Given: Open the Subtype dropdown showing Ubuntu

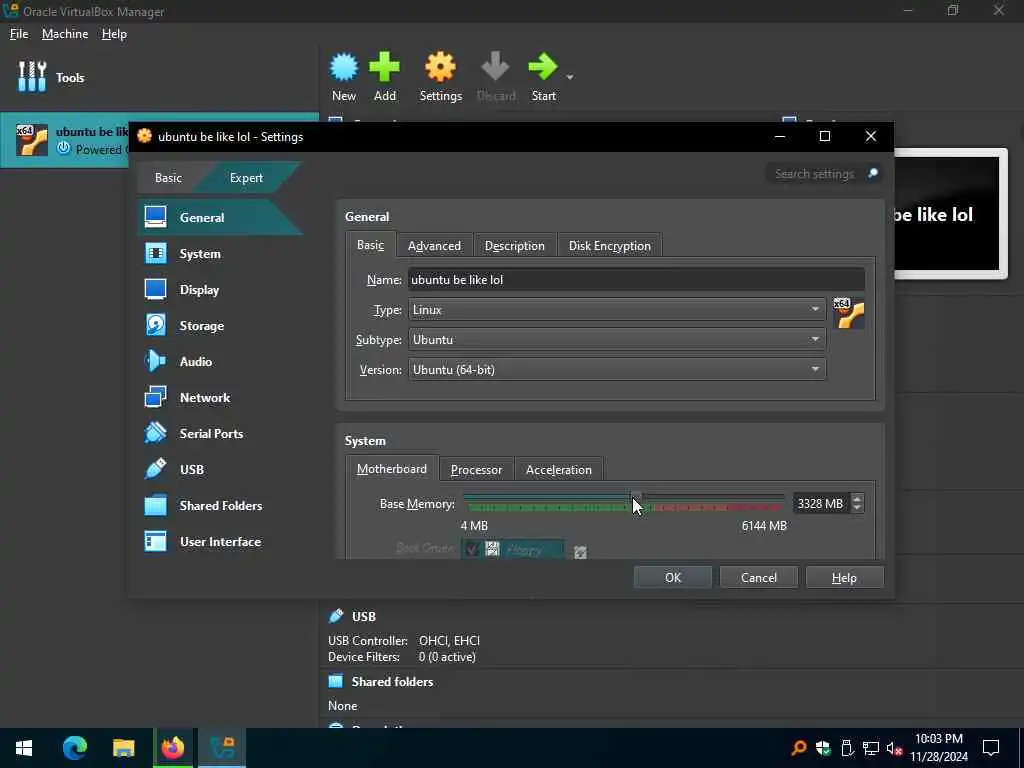Looking at the screenshot, I should pyautogui.click(x=616, y=340).
